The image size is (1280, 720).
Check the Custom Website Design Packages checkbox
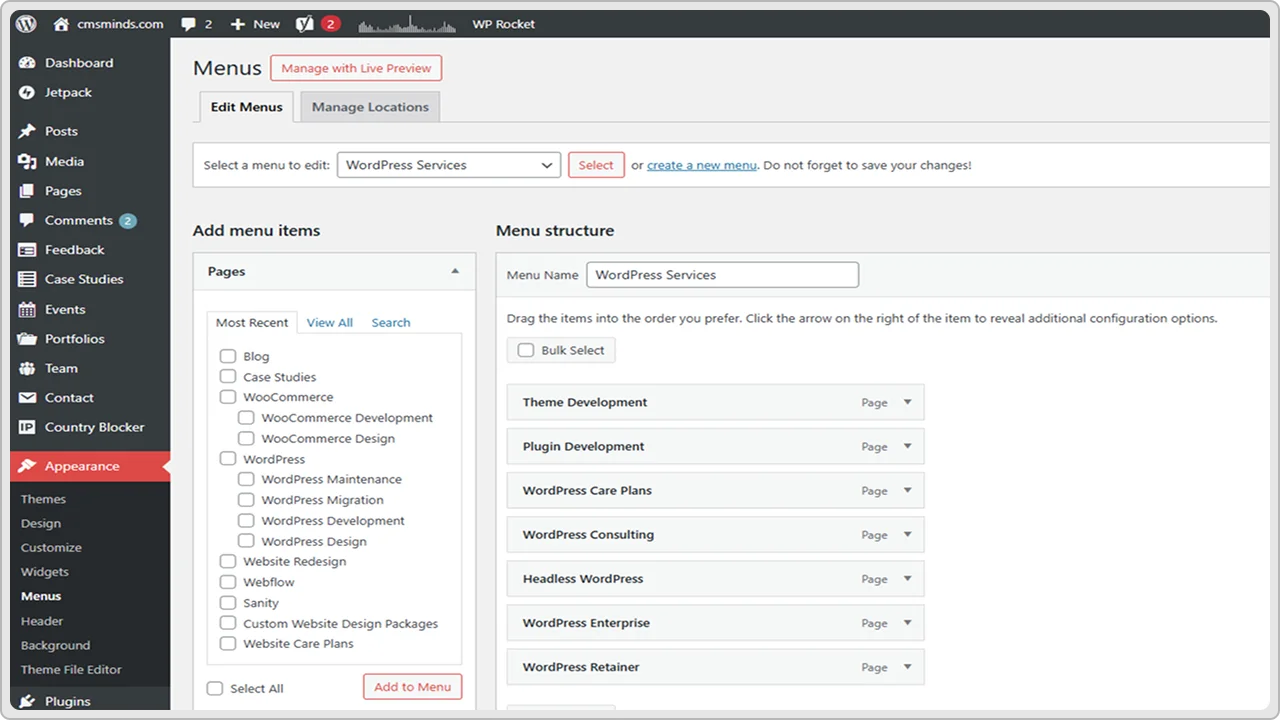tap(228, 623)
